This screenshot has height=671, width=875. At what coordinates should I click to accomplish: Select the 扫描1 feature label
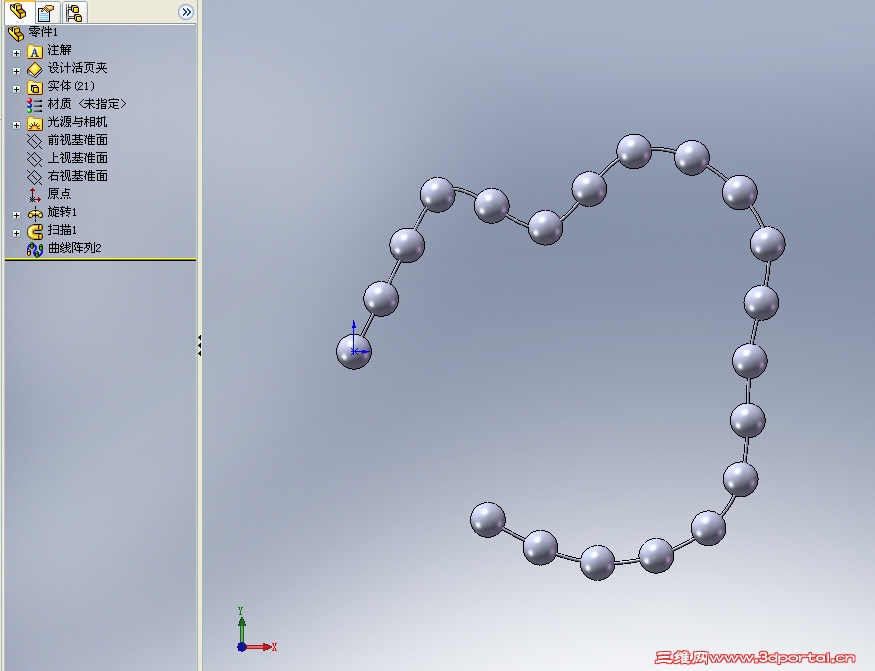(x=62, y=229)
